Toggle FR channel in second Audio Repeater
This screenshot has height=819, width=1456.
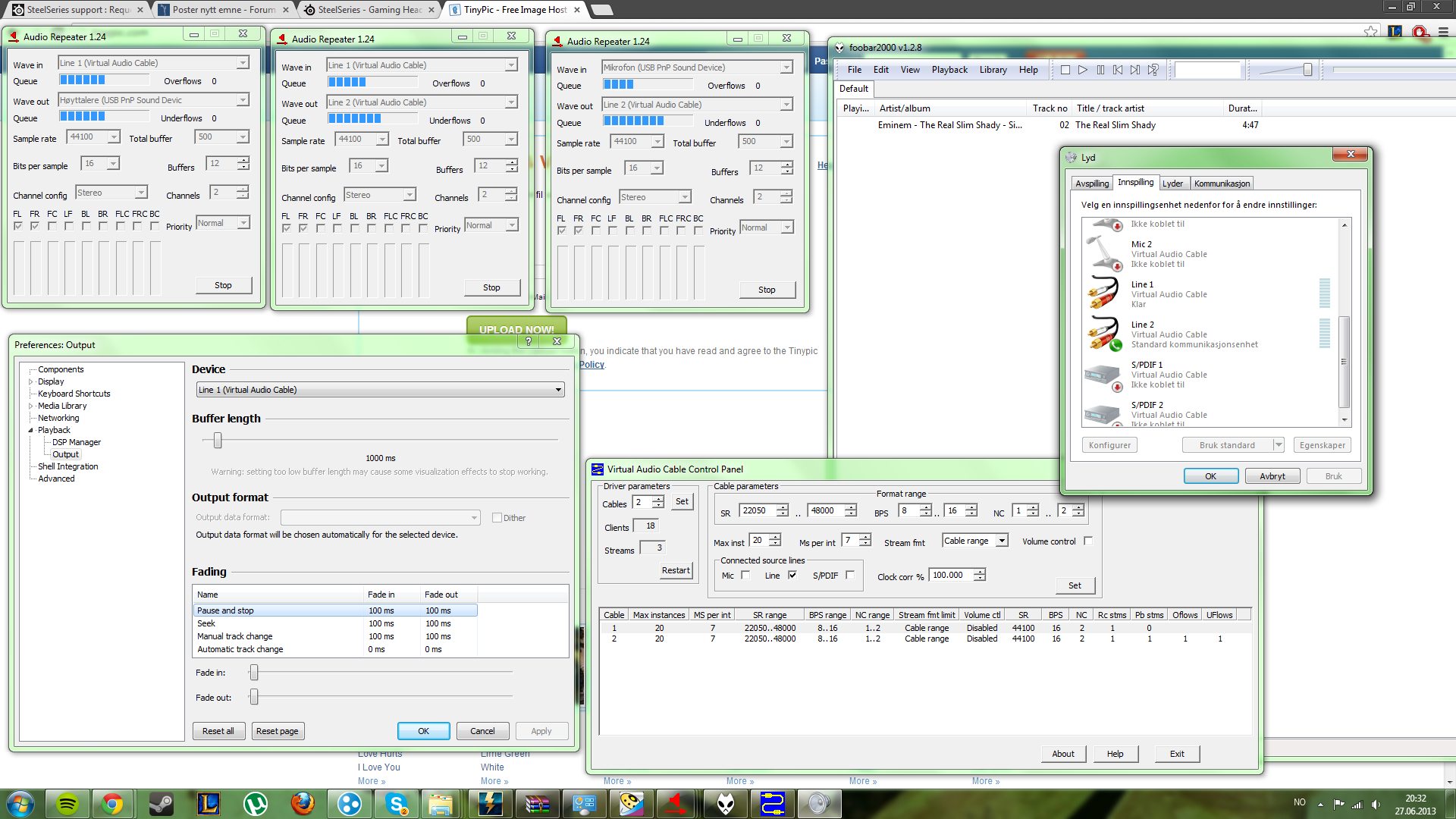coord(303,228)
